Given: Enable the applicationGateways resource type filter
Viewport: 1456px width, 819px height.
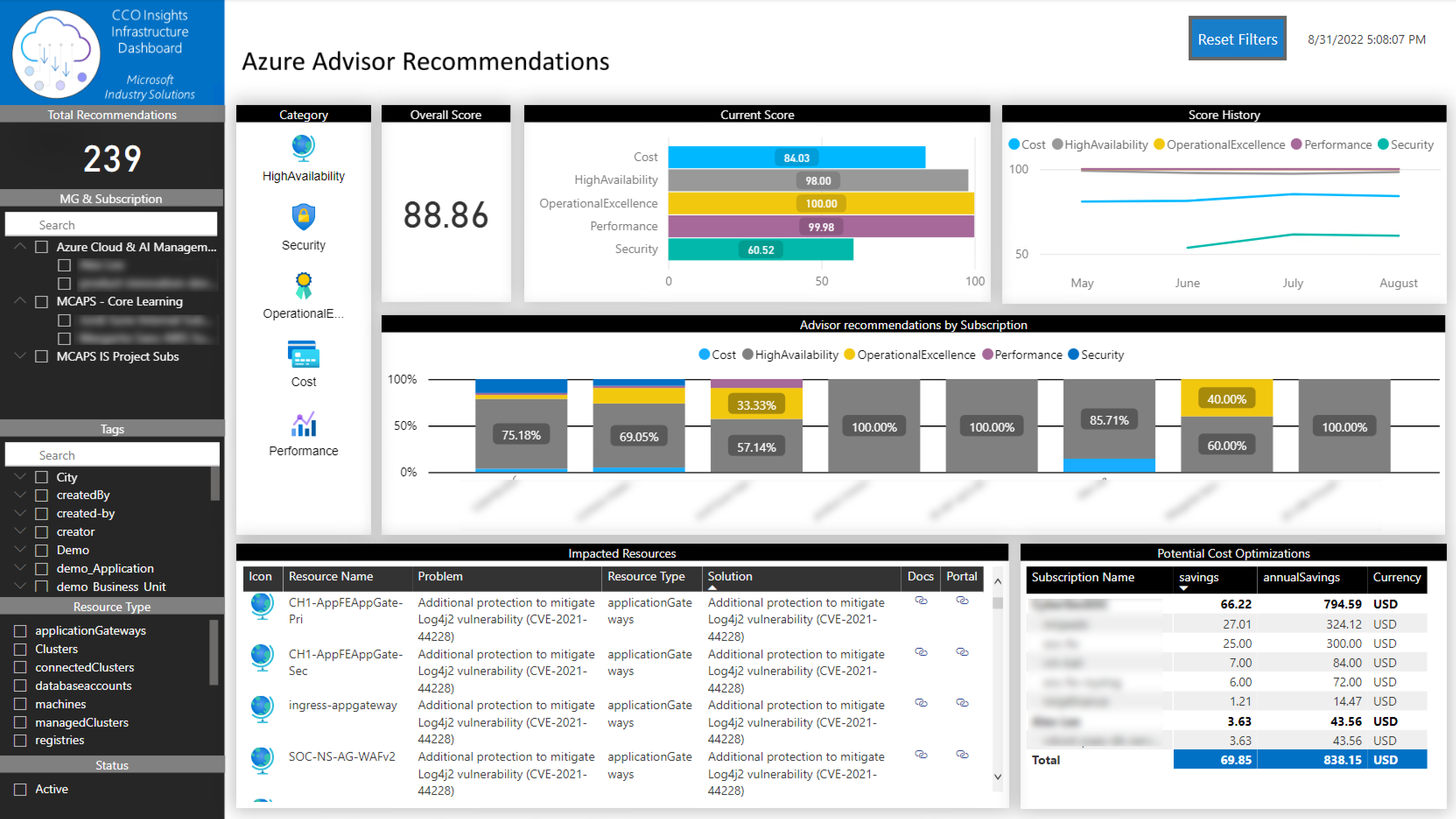Looking at the screenshot, I should click(20, 631).
